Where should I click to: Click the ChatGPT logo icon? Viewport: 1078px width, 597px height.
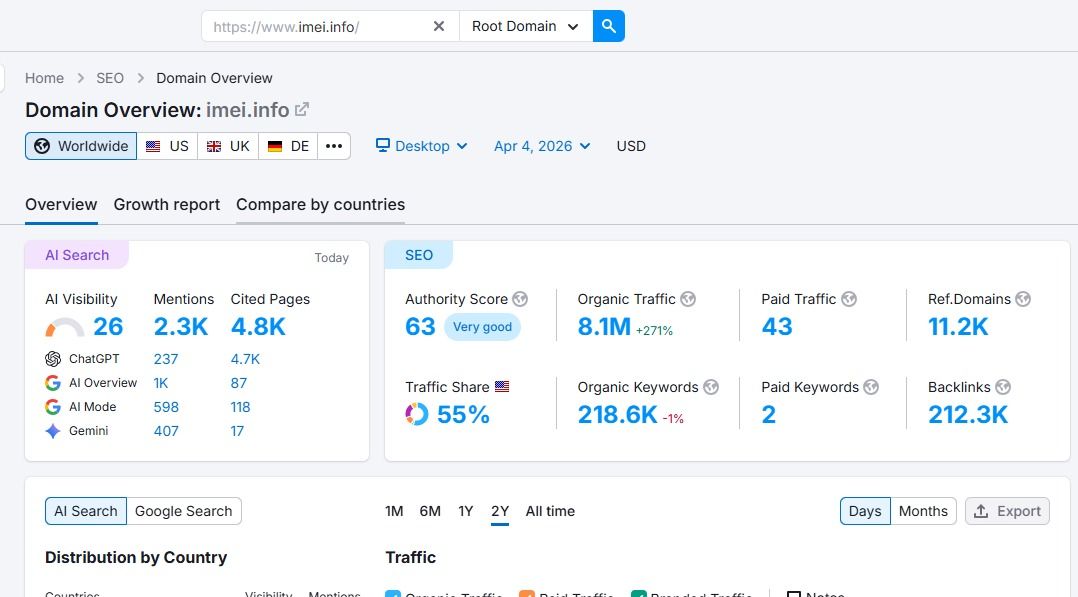(53, 359)
